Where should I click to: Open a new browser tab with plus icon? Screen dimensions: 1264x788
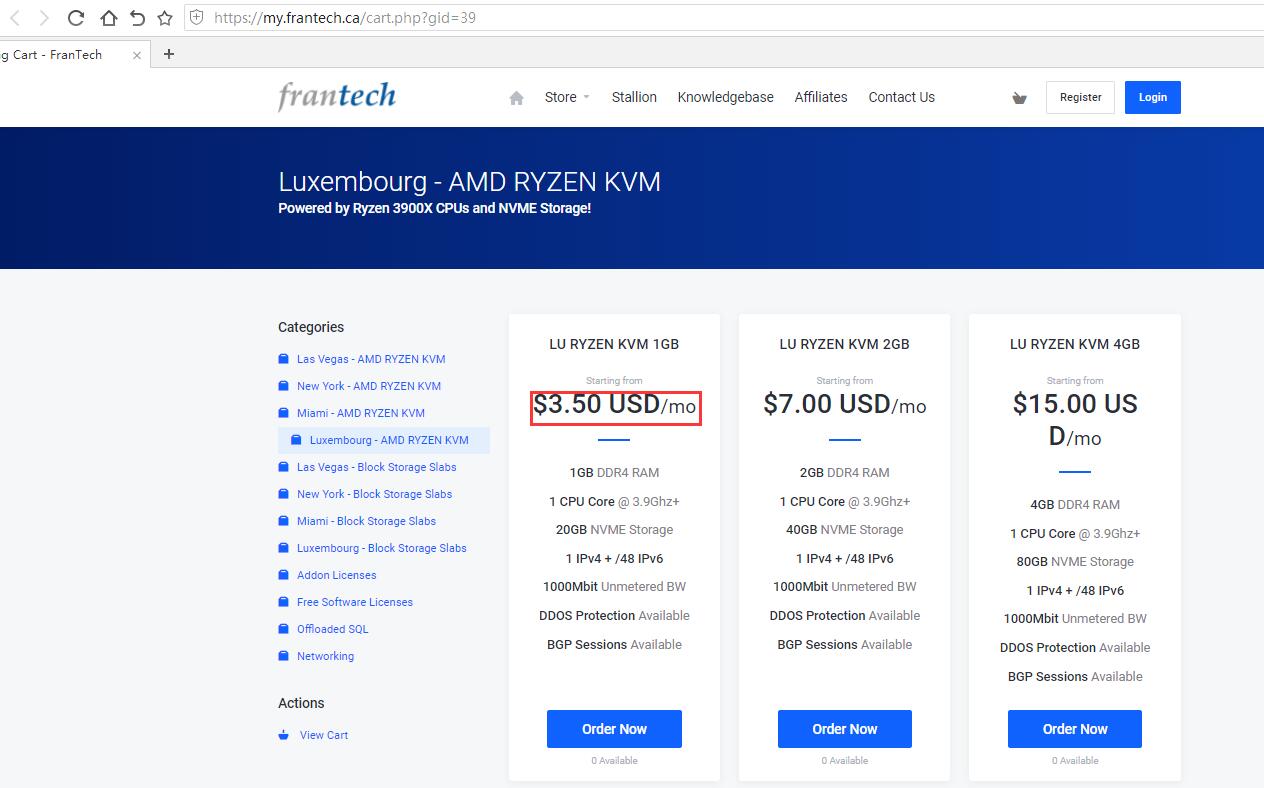[x=168, y=54]
